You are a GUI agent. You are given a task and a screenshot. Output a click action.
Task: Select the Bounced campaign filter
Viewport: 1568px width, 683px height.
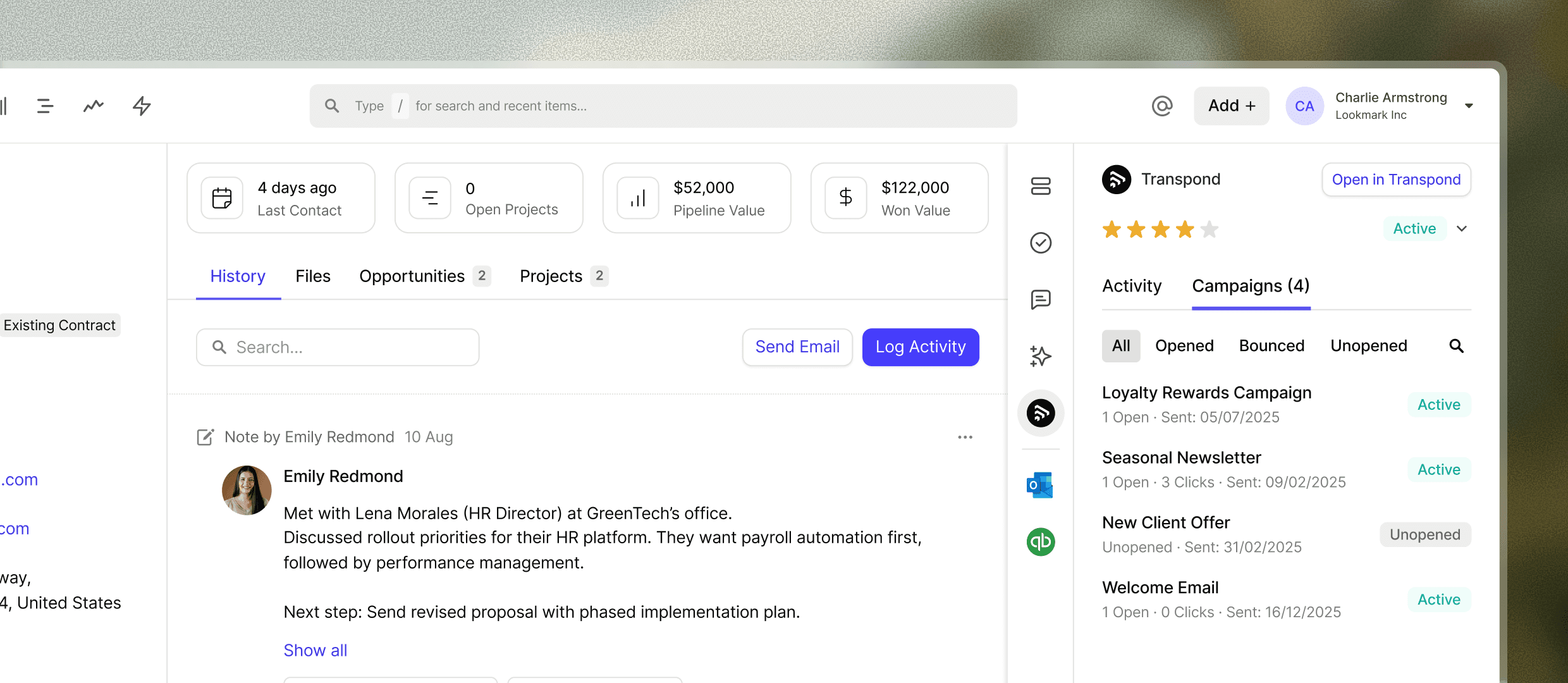pyautogui.click(x=1271, y=345)
